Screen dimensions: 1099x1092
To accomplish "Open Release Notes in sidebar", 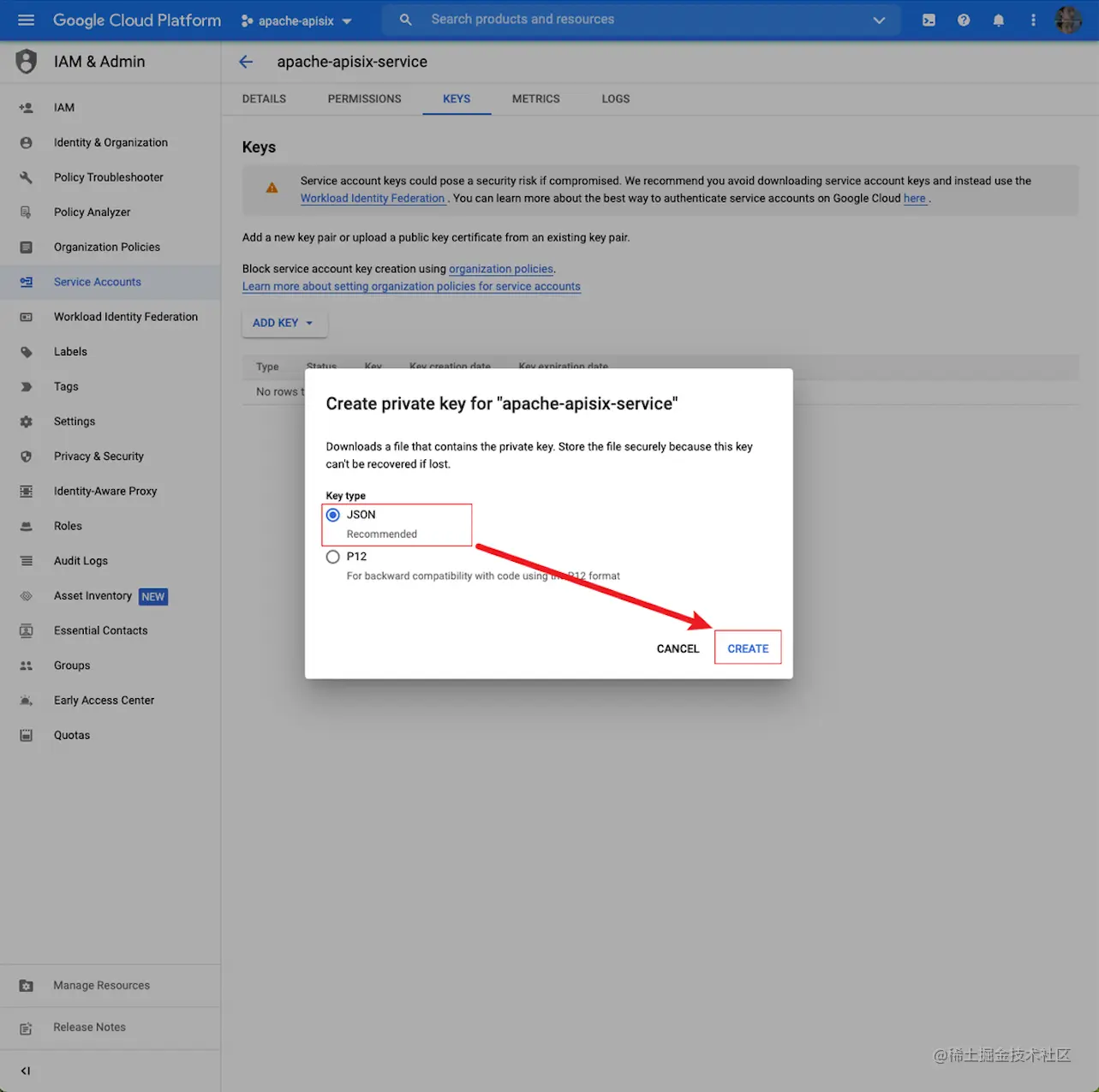I will click(110, 1028).
